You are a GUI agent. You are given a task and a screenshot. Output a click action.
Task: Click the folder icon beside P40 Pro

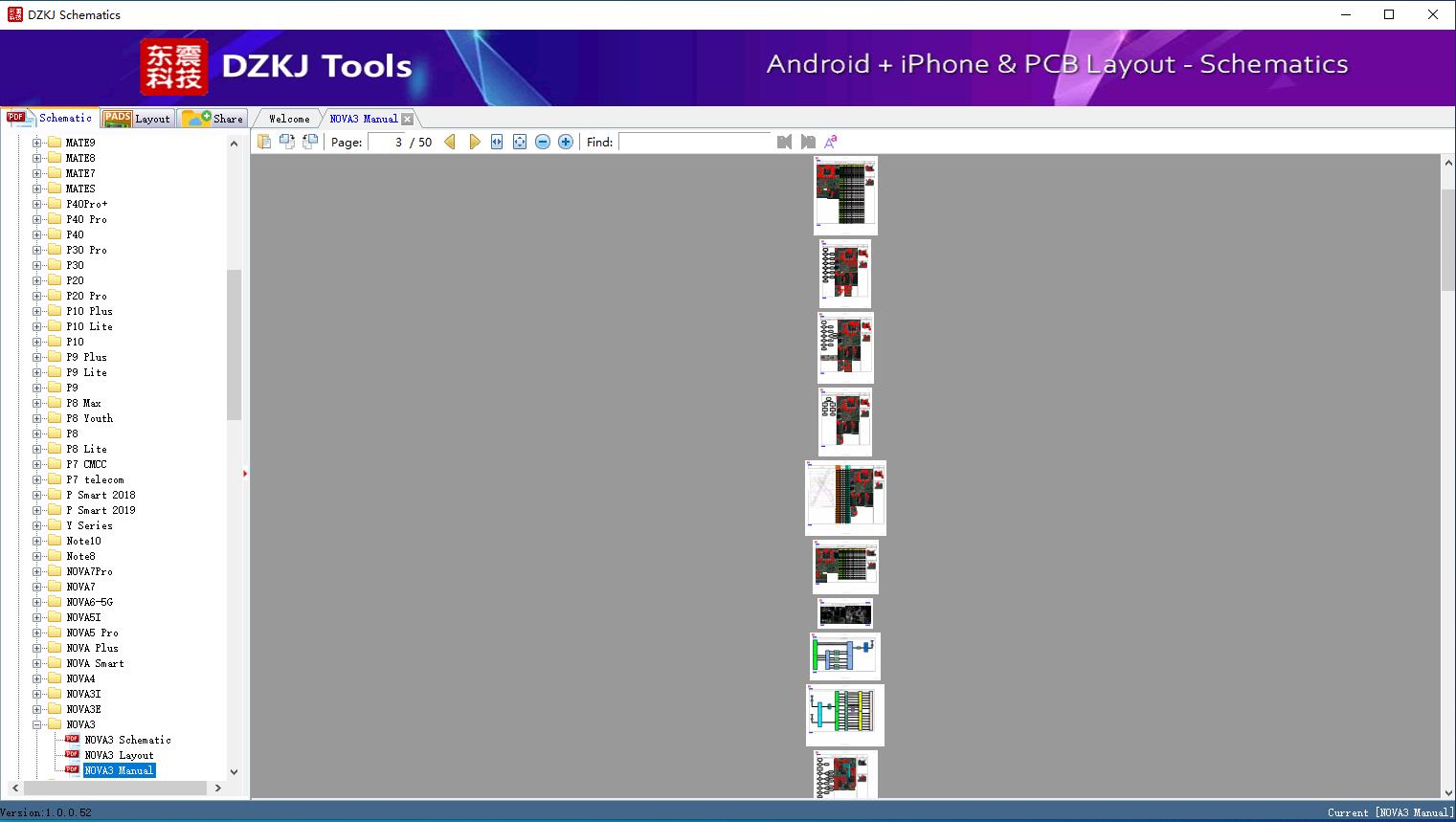[55, 219]
